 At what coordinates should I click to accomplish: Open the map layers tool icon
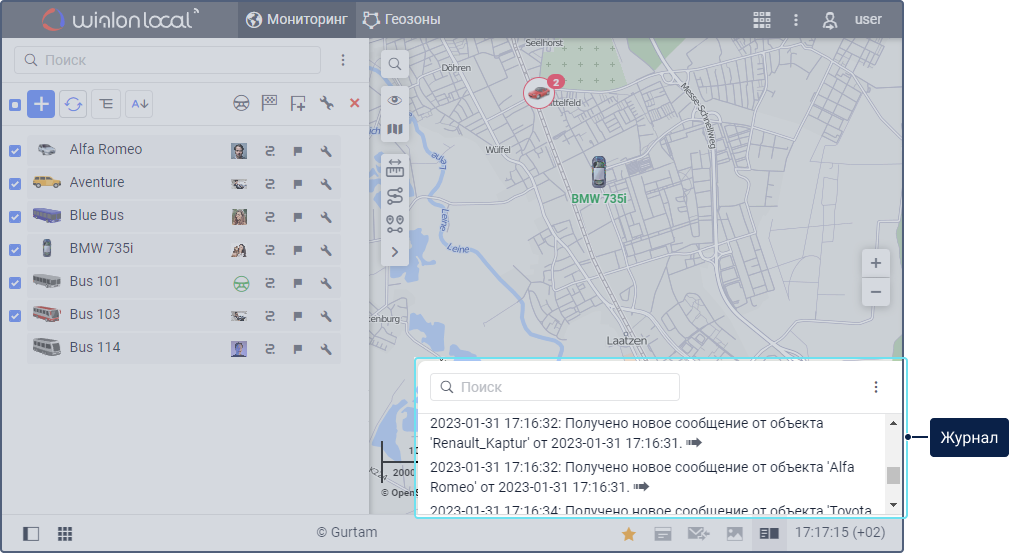point(395,129)
